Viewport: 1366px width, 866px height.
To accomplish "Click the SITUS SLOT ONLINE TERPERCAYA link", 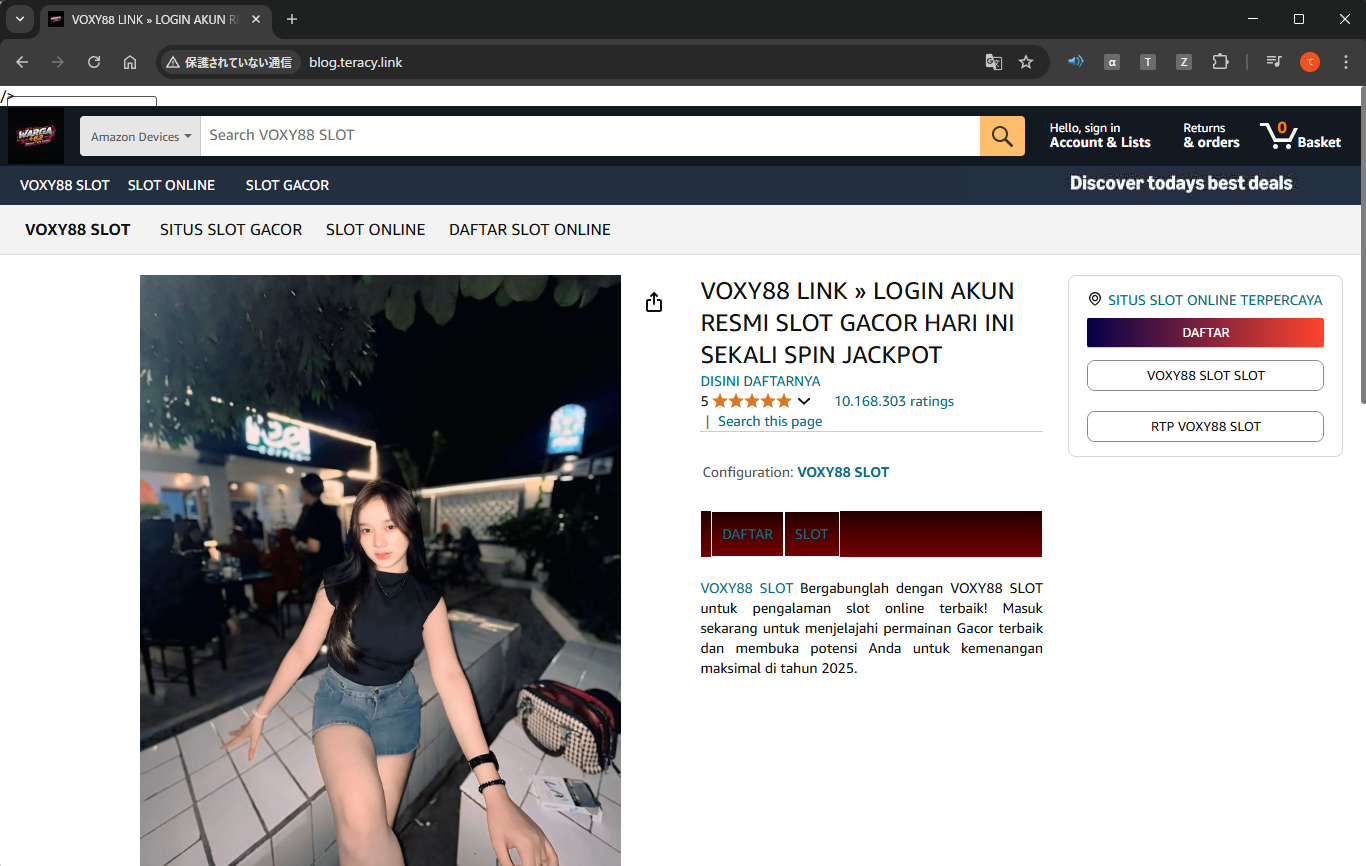I will pos(1215,300).
